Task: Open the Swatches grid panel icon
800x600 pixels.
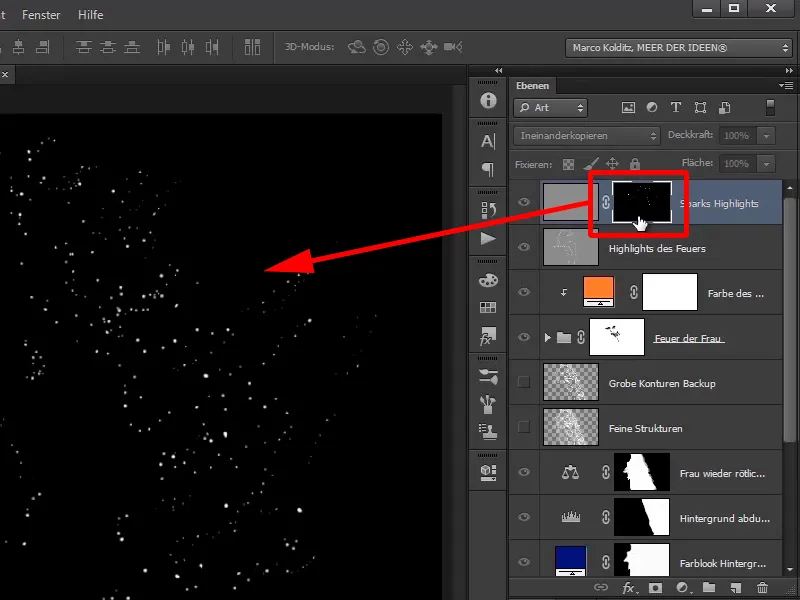Action: (x=488, y=307)
